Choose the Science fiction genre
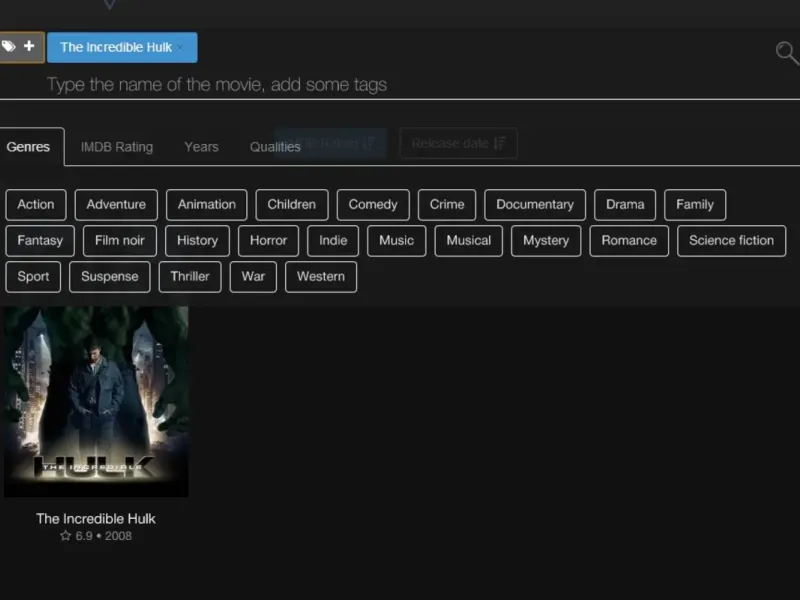The width and height of the screenshot is (800, 600). point(731,241)
